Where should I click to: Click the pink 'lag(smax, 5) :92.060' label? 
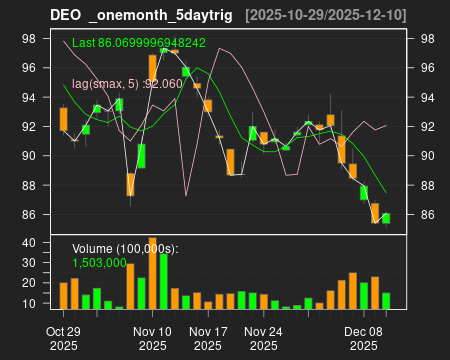coord(127,84)
